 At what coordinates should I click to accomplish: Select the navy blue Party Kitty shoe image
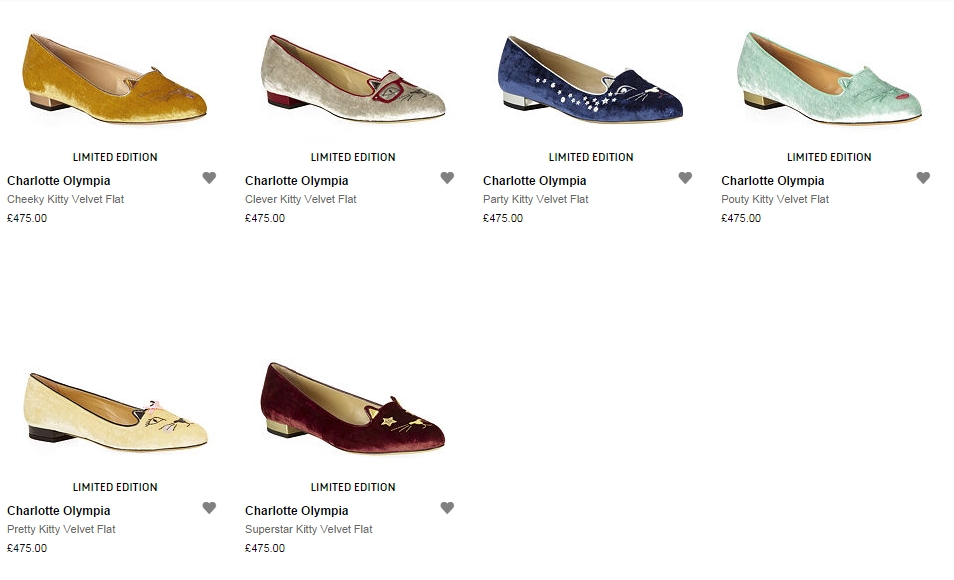[591, 79]
